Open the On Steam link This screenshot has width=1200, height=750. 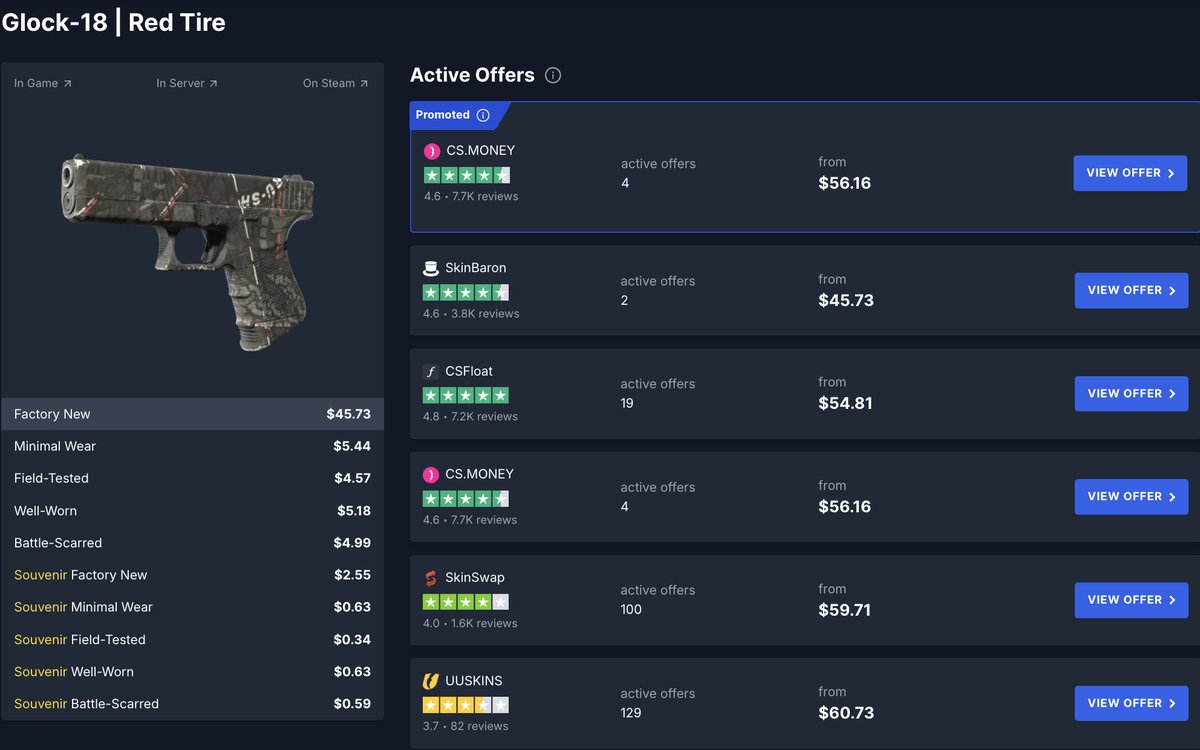coord(336,83)
